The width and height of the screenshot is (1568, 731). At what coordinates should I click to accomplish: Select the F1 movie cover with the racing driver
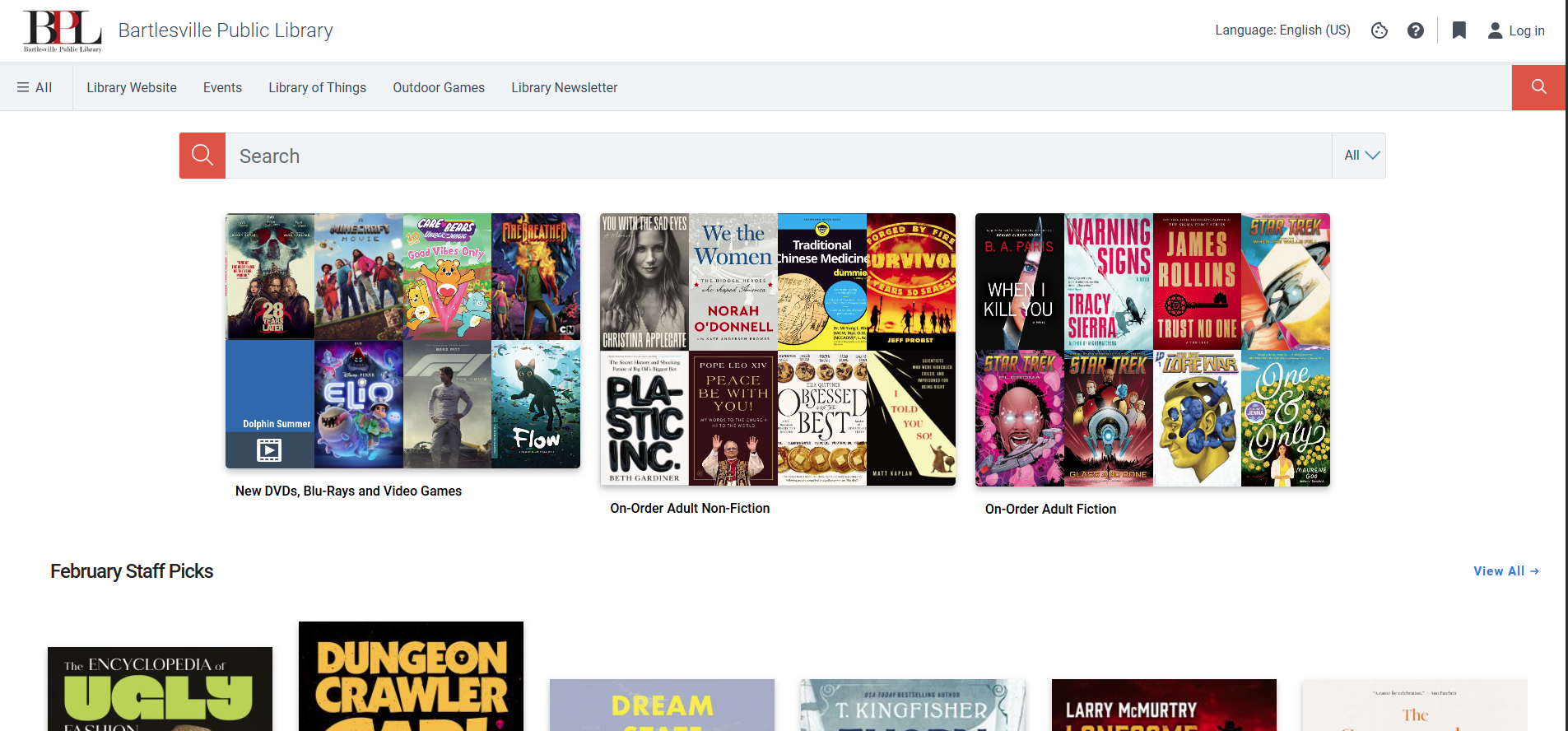[447, 404]
